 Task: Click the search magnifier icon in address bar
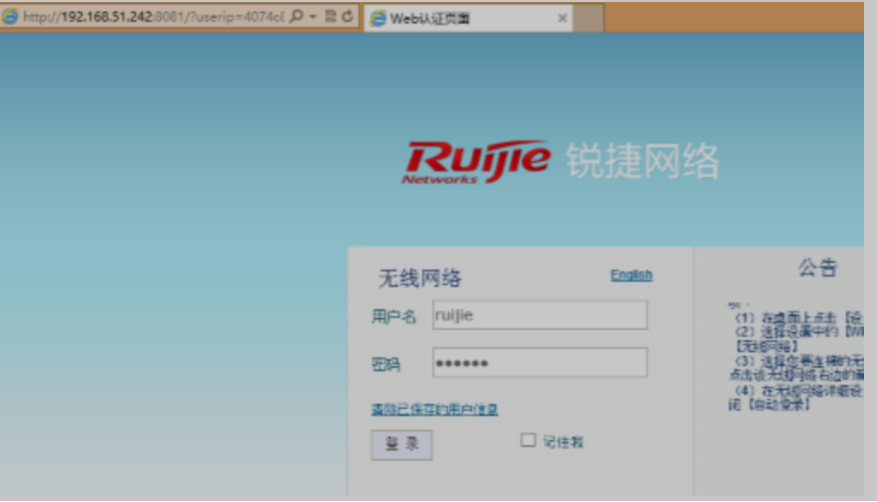point(296,16)
